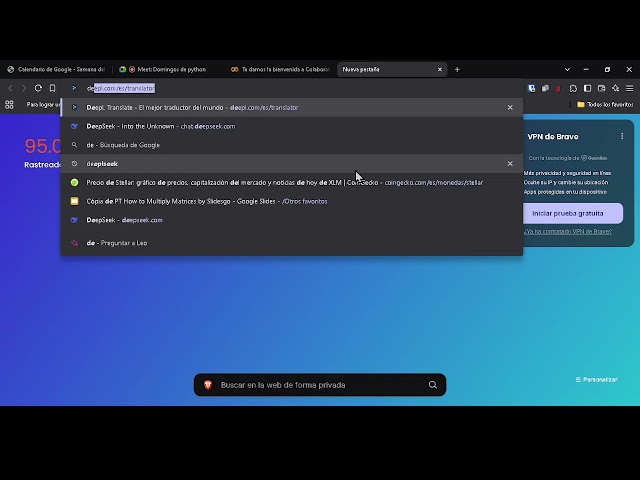Image resolution: width=640 pixels, height=480 pixels.
Task: Go forward using the forward arrow
Action: point(24,88)
